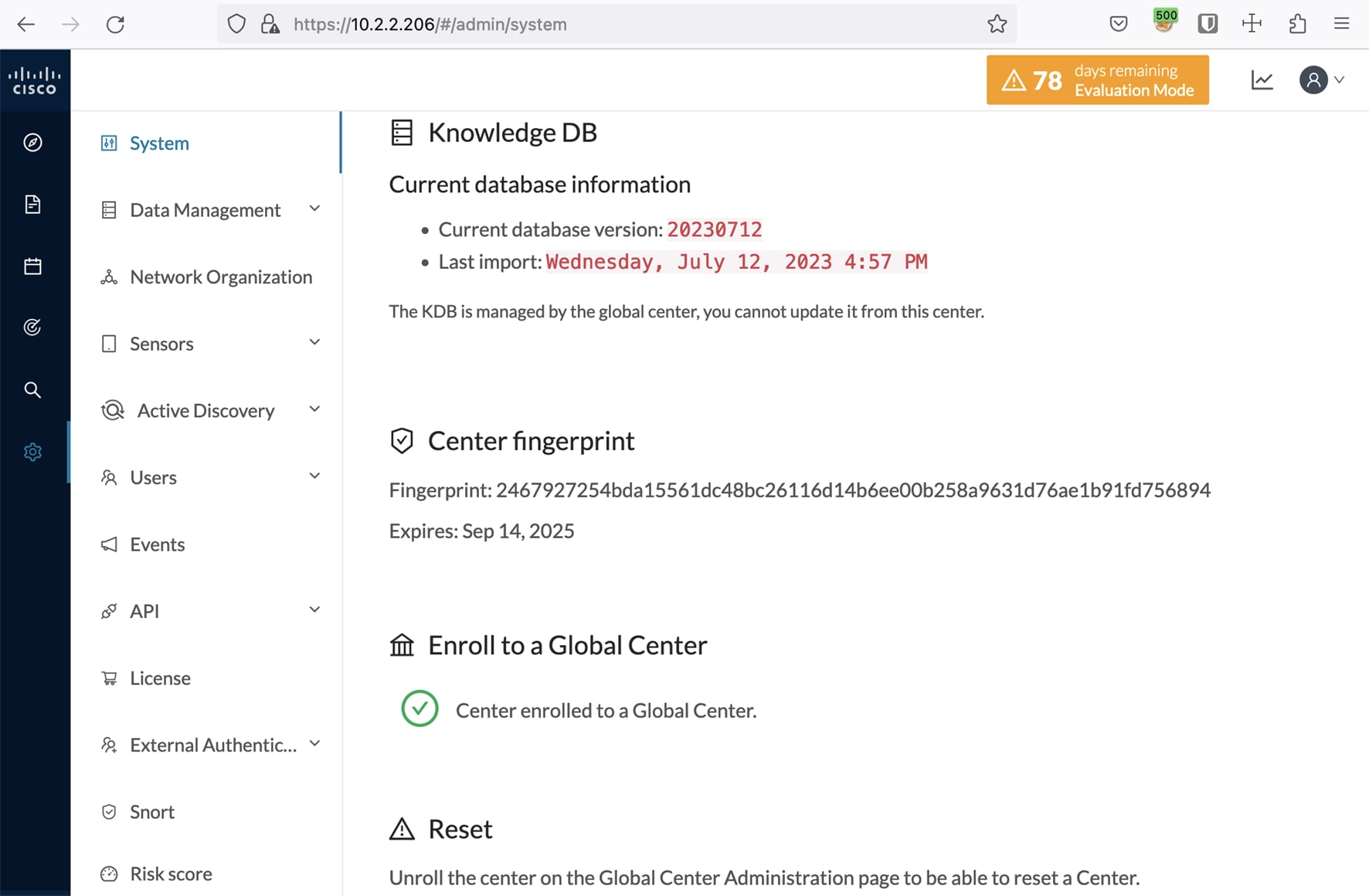Expand the Sensors menu chevron
Image resolution: width=1369 pixels, height=896 pixels.
click(x=314, y=341)
